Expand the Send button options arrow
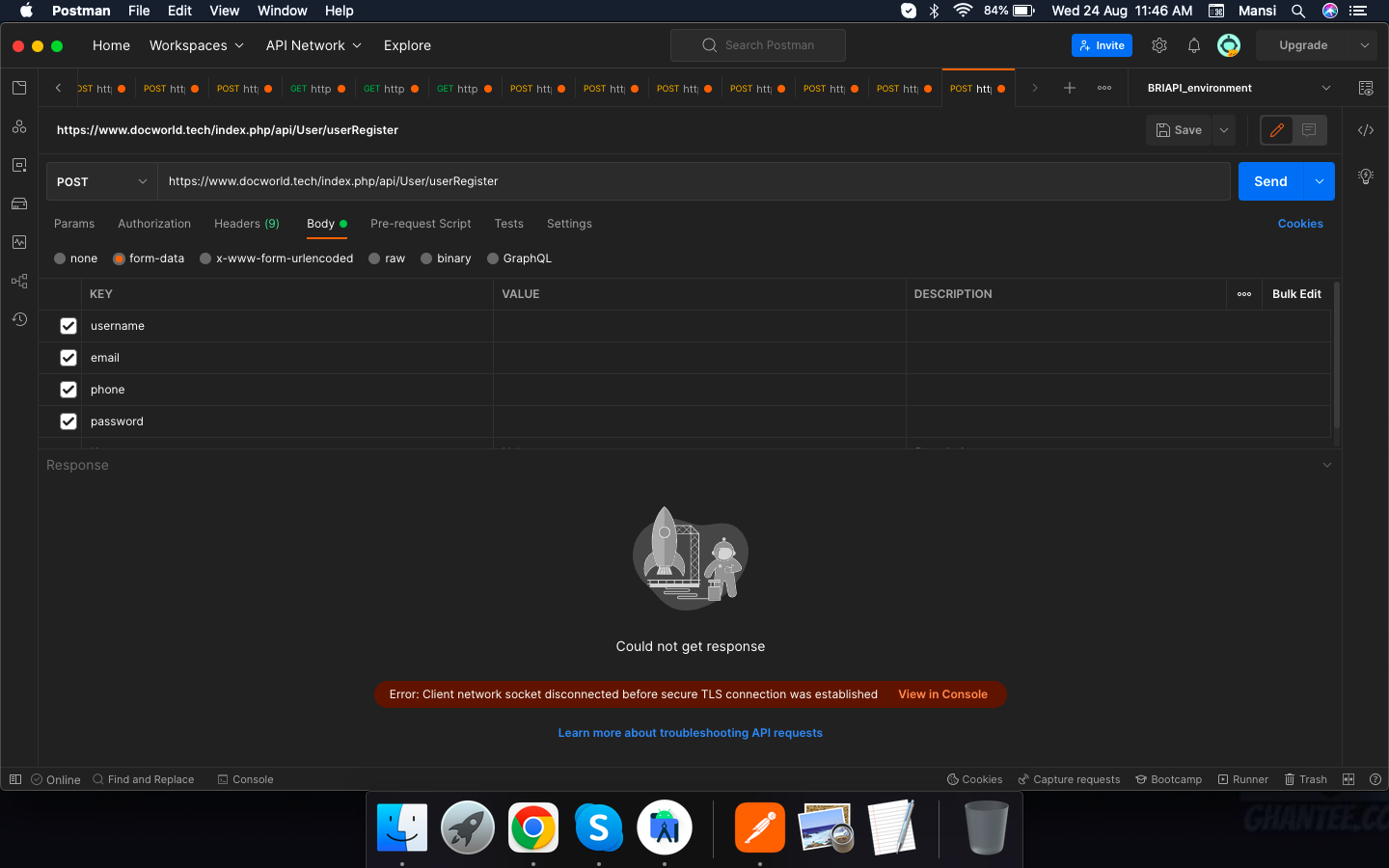The height and width of the screenshot is (868, 1389). 1320,181
